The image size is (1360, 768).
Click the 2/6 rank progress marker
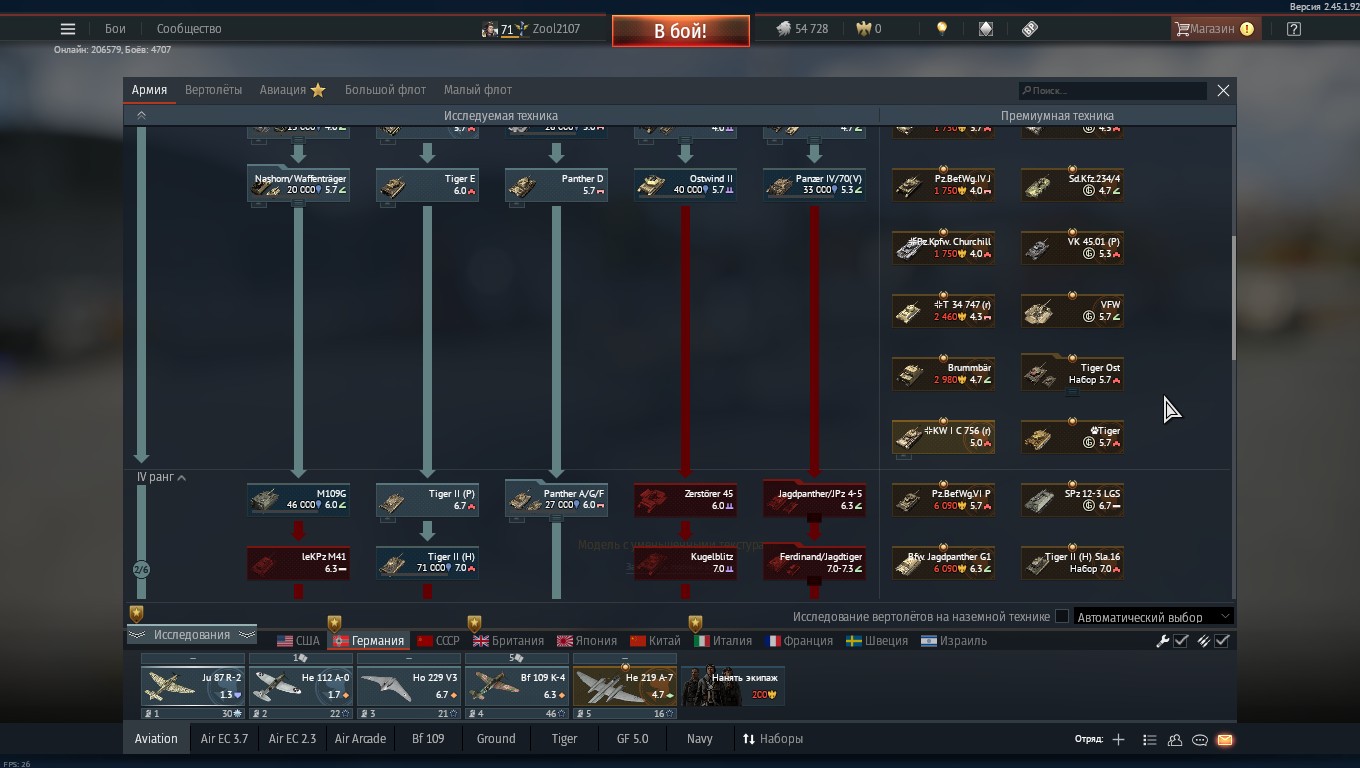tap(141, 570)
